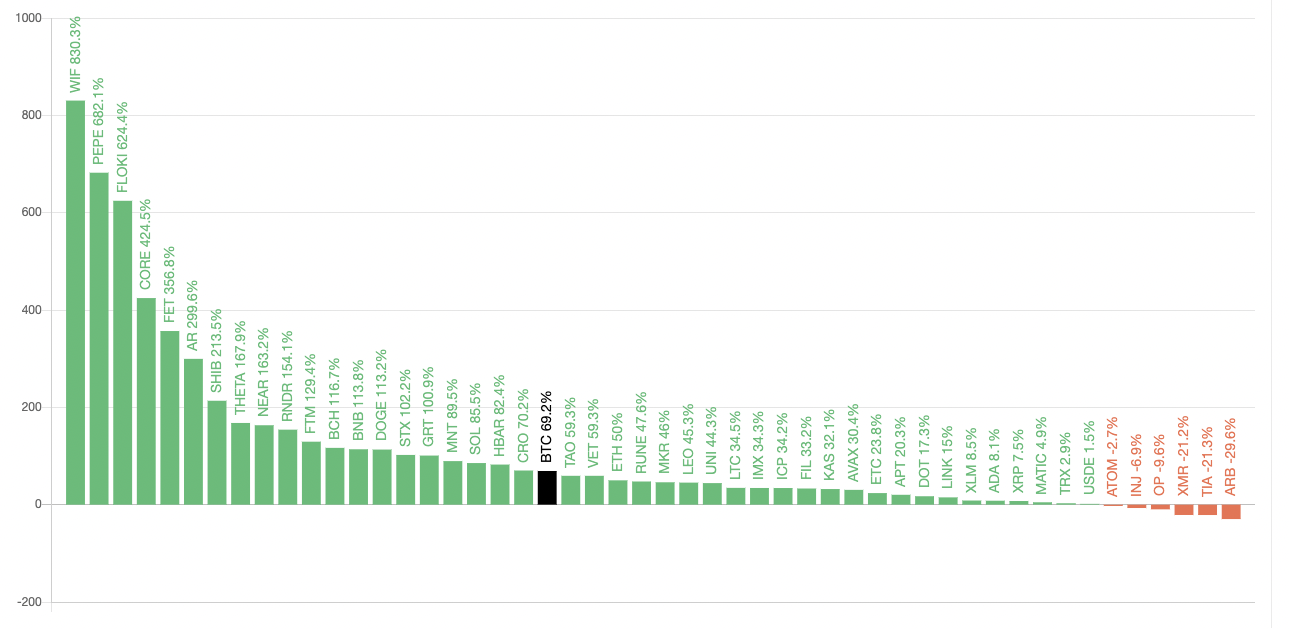Viewport: 1289px width, 629px height.
Task: Click the THETA 167.9% bar
Action: (x=240, y=463)
